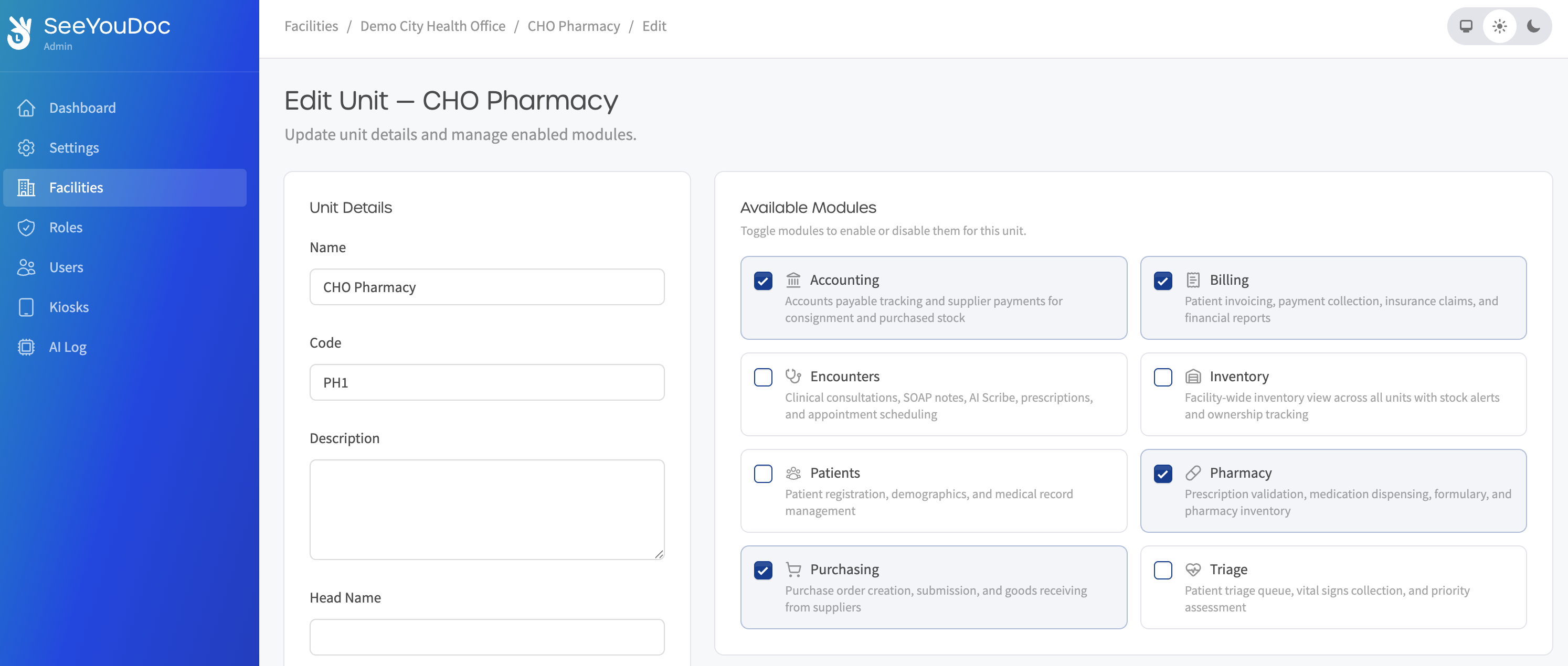1568x666 pixels.
Task: Click the Roles shield icon
Action: (26, 228)
